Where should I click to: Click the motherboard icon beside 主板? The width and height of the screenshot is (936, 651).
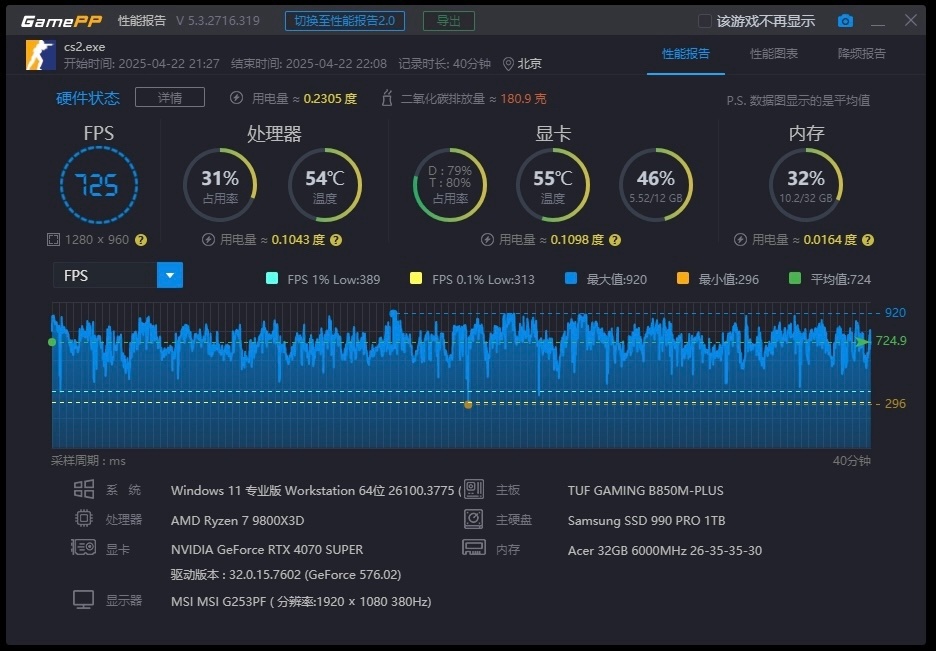tap(474, 489)
